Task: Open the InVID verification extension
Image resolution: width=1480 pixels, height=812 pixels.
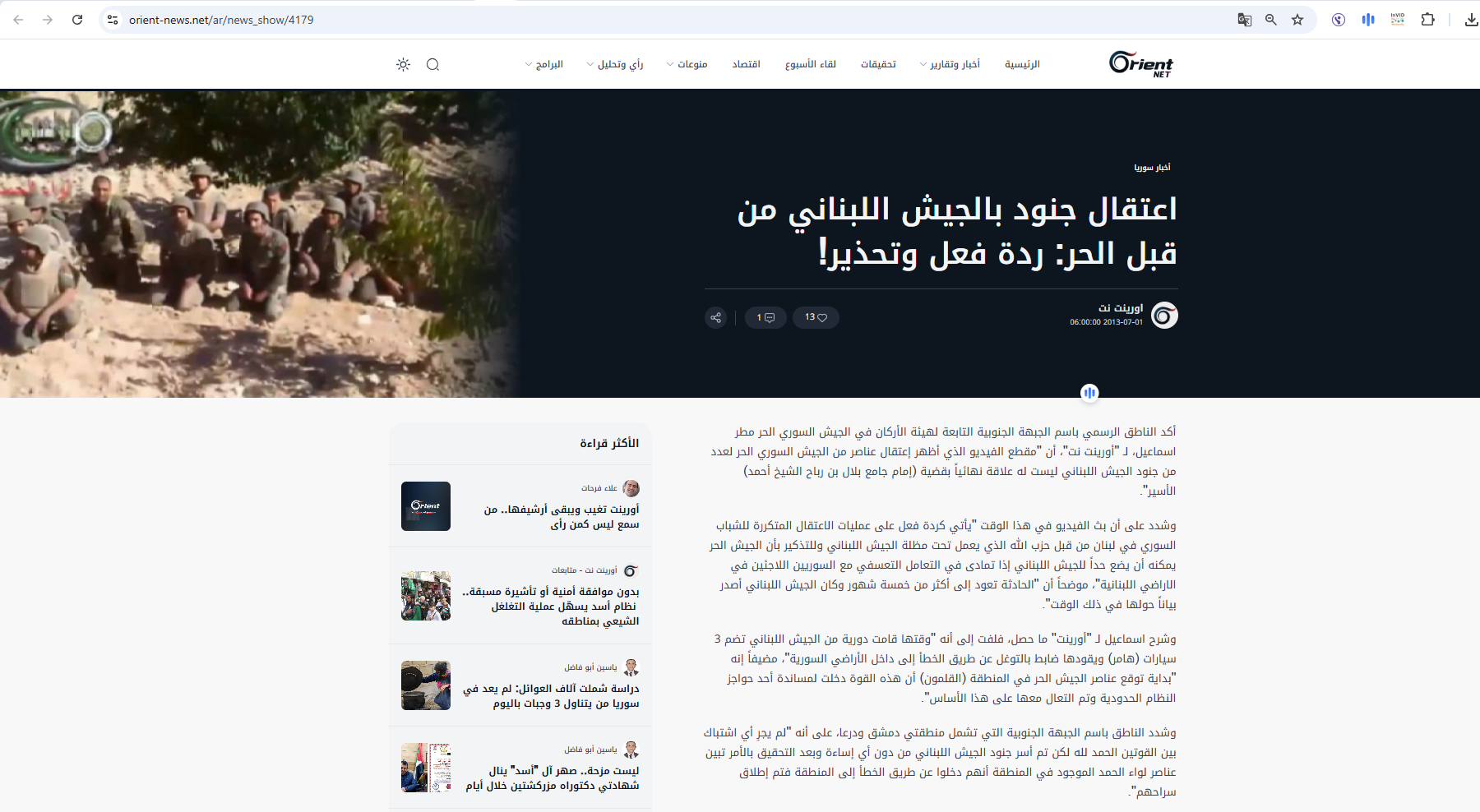Action: [x=1397, y=20]
